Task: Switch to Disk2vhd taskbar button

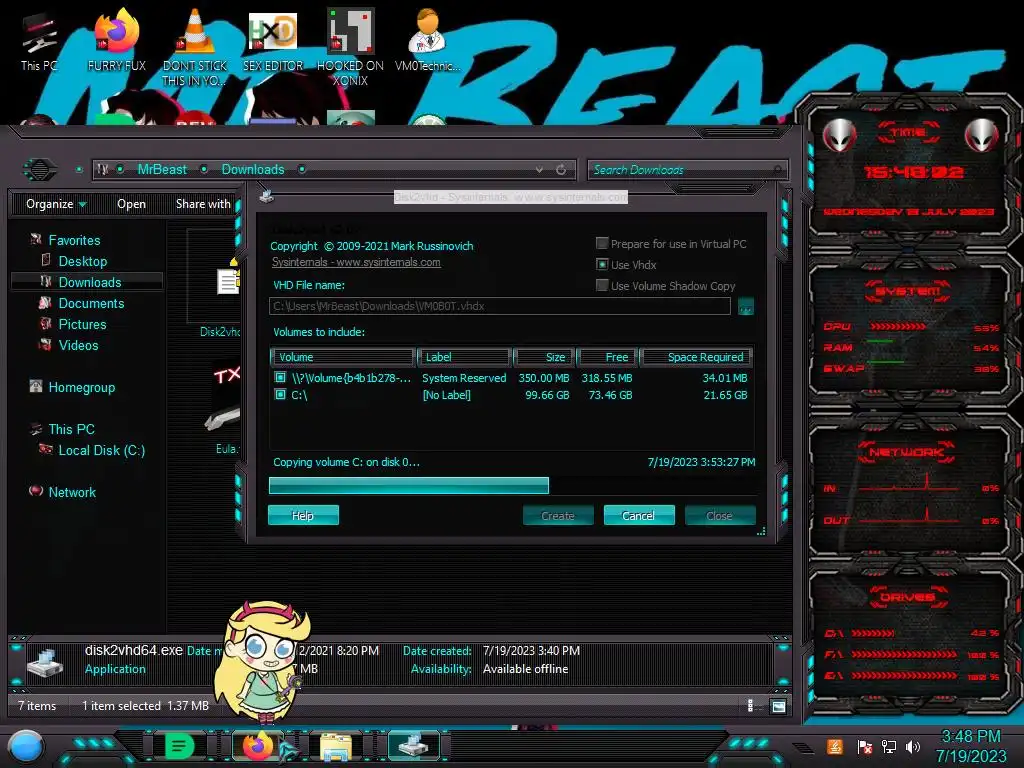Action: pos(413,746)
